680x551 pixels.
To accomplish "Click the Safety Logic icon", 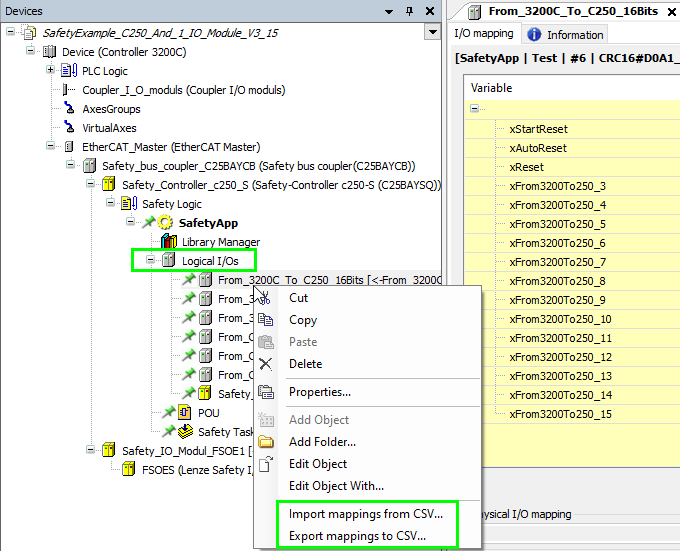I will (x=129, y=203).
